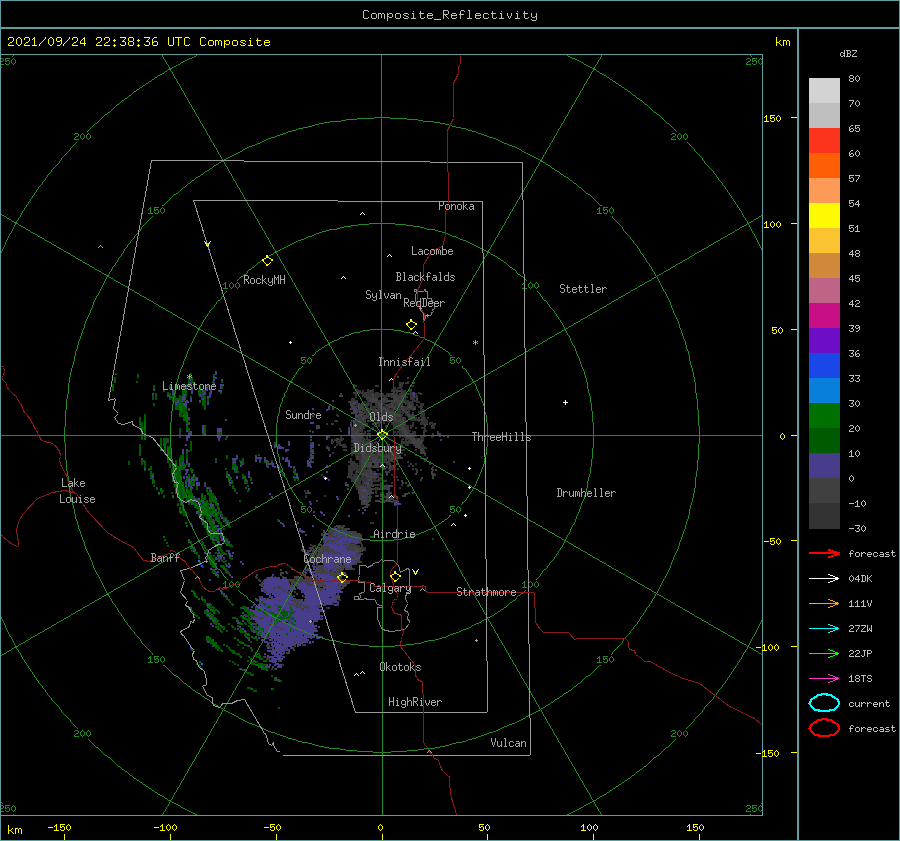Click the Airdrie city label
The width and height of the screenshot is (900, 841).
point(394,534)
